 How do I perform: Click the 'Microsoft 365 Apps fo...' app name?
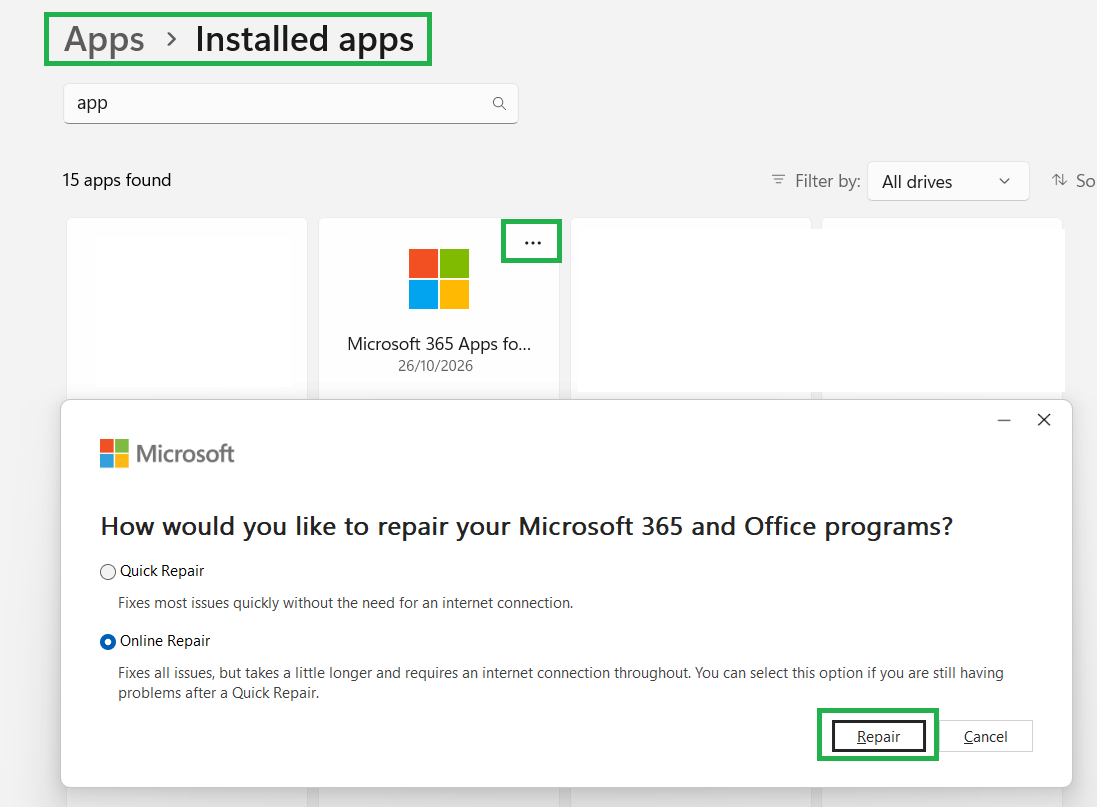439,344
